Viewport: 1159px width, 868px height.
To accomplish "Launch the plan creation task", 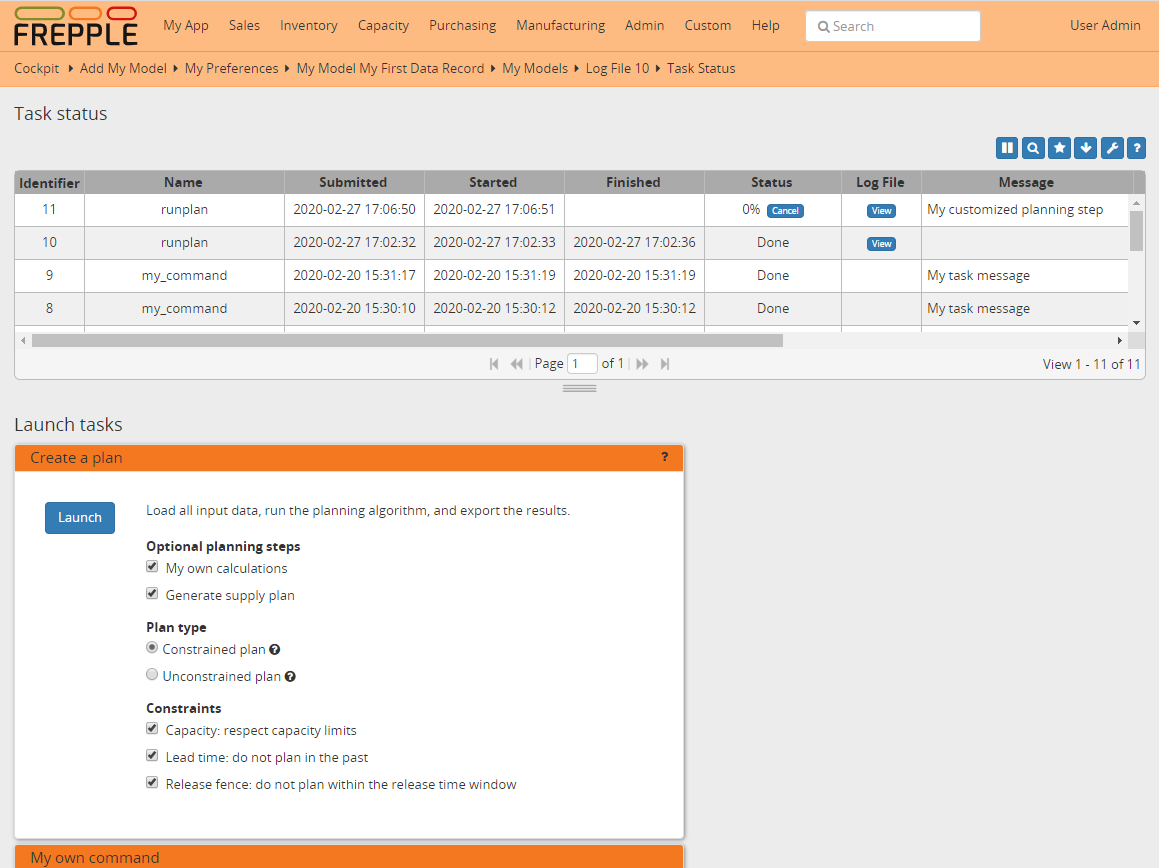I will [x=79, y=518].
